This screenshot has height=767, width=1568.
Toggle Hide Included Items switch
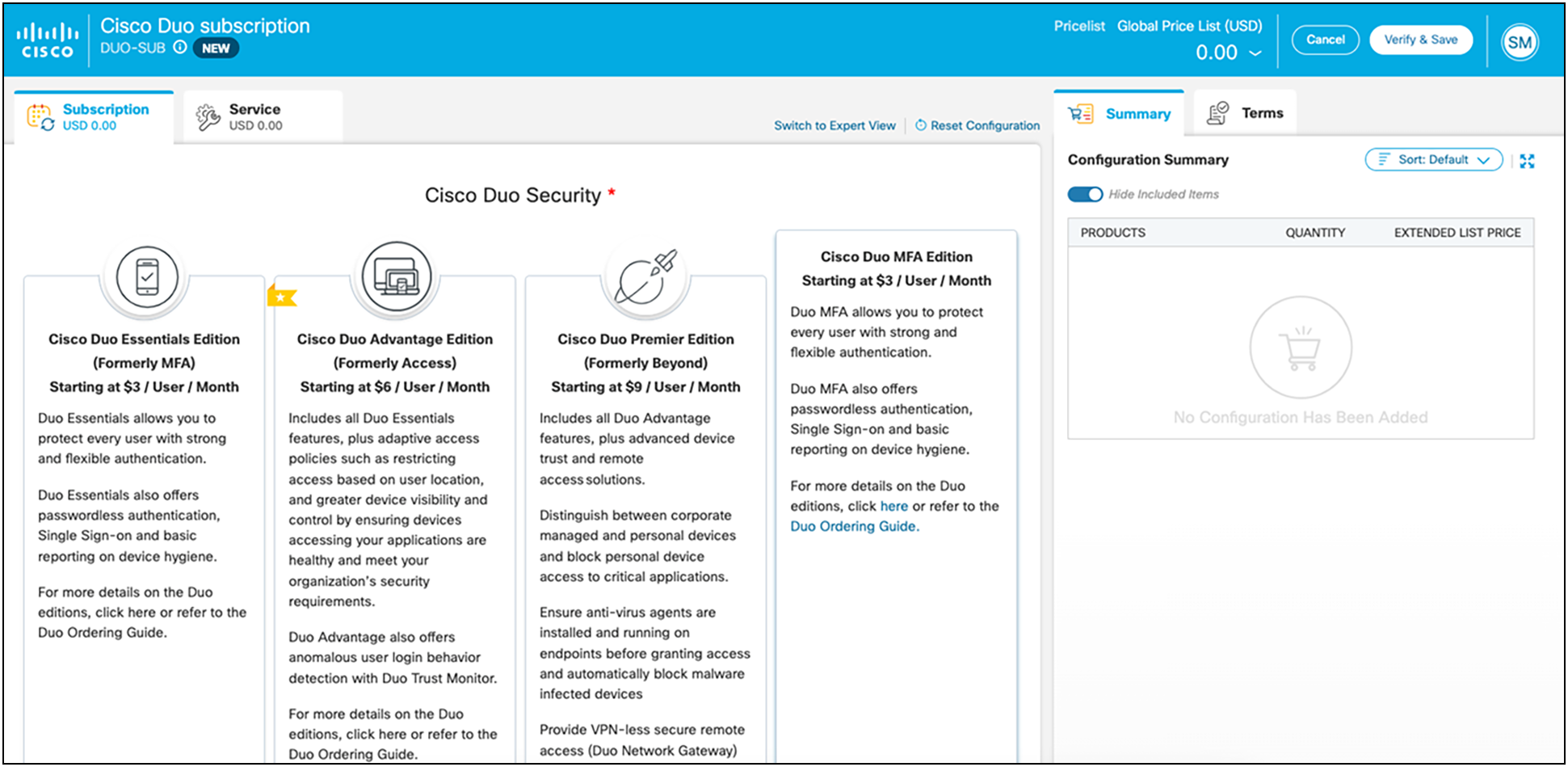coord(1085,194)
